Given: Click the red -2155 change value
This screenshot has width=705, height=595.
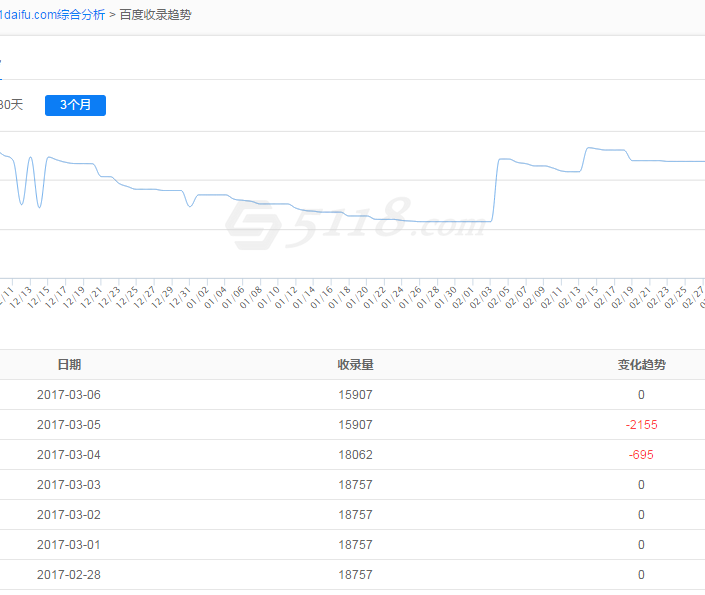Looking at the screenshot, I should (641, 425).
